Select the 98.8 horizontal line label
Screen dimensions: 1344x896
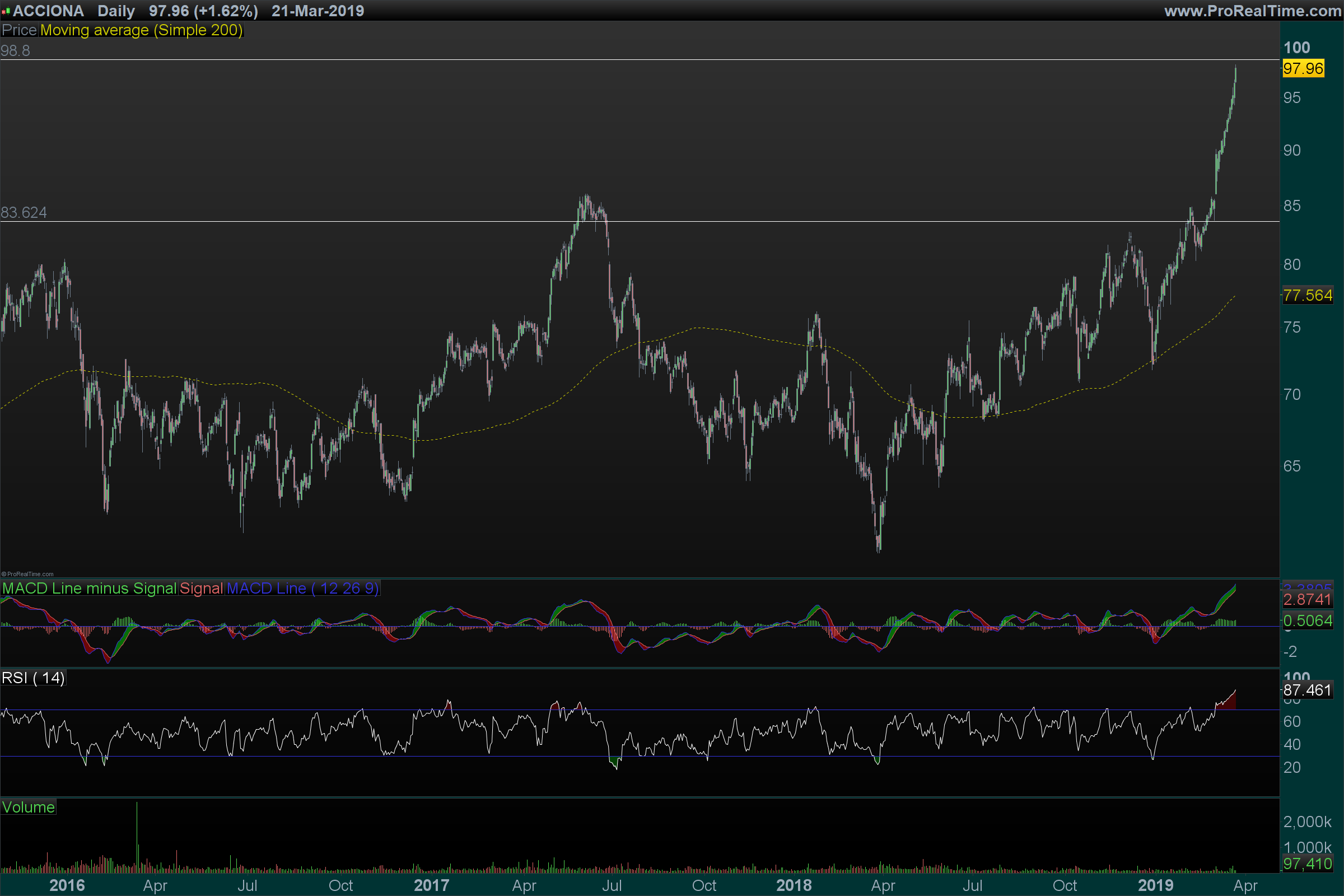(x=16, y=51)
